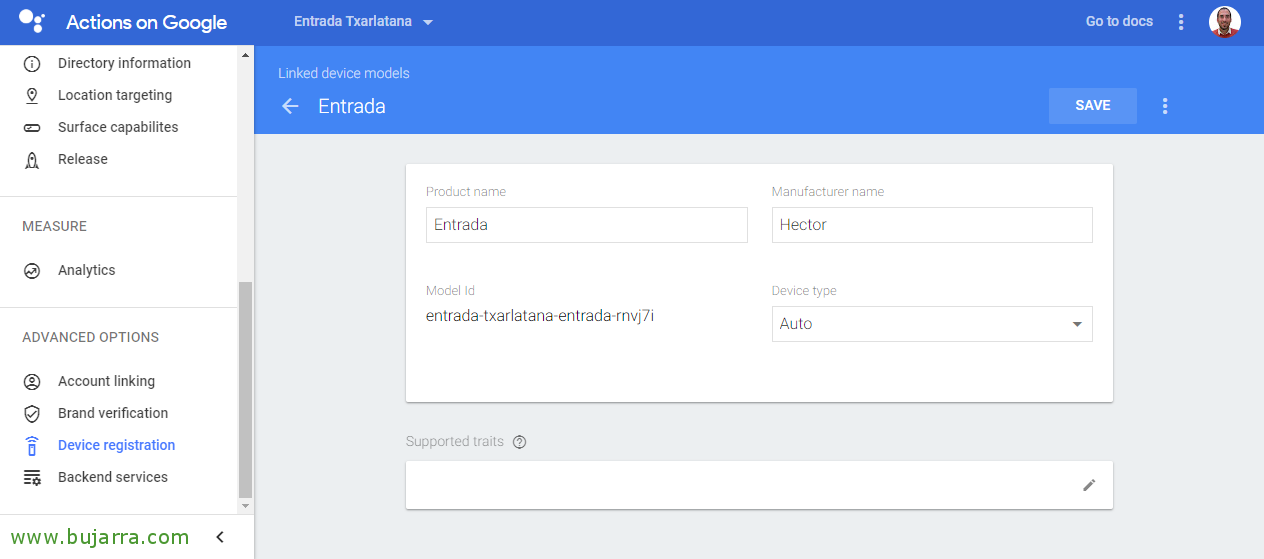Image resolution: width=1264 pixels, height=559 pixels.
Task: Click the Actions on Google logo
Action: tap(32, 21)
